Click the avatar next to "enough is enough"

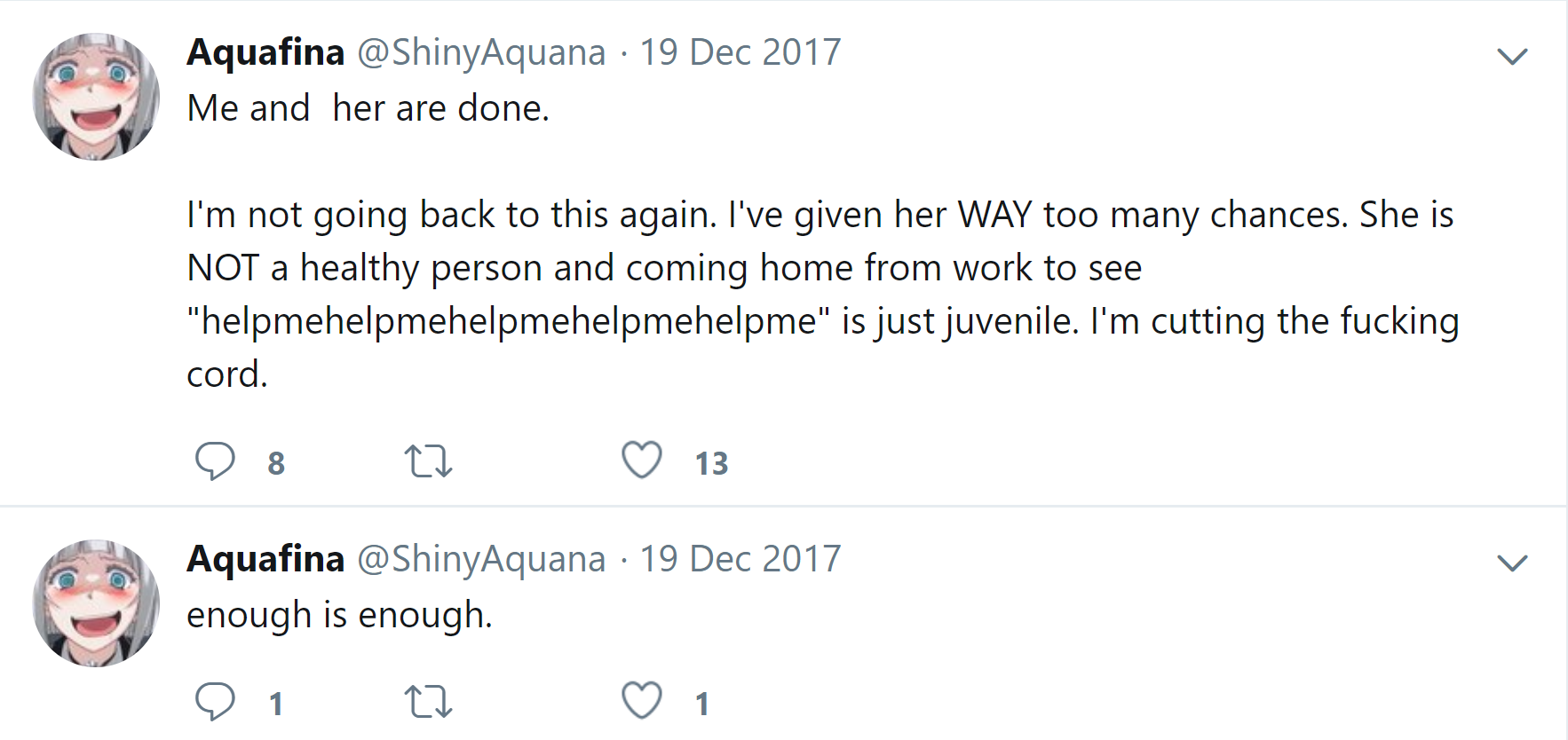[x=96, y=603]
